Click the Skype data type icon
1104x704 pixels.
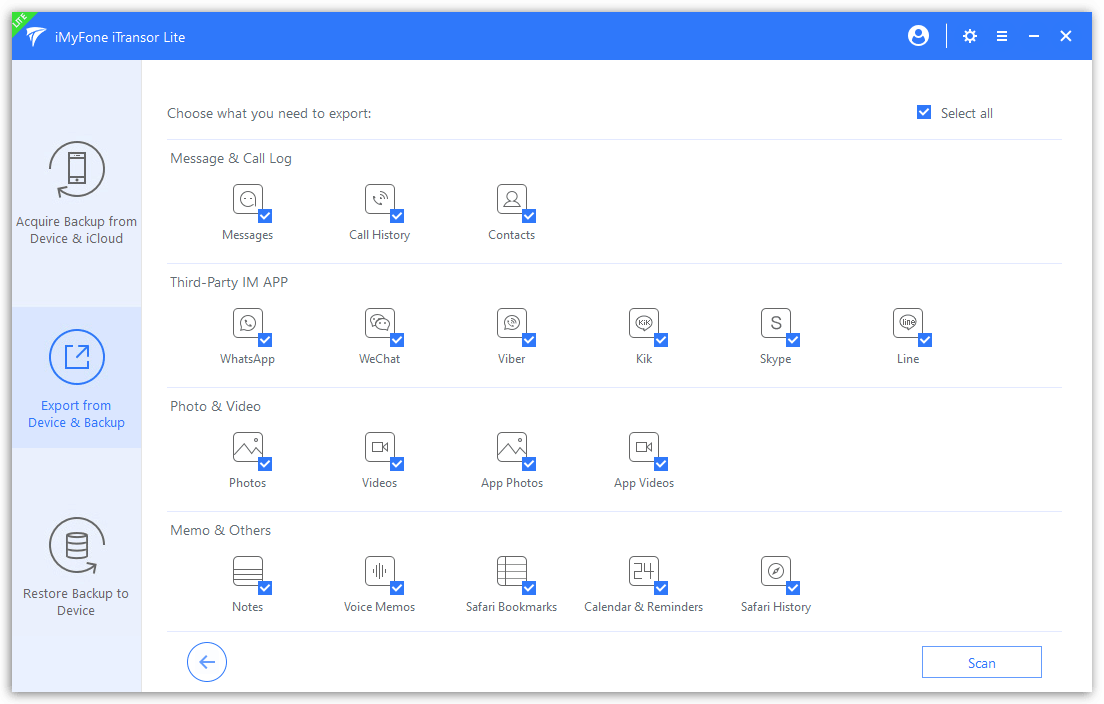click(776, 323)
